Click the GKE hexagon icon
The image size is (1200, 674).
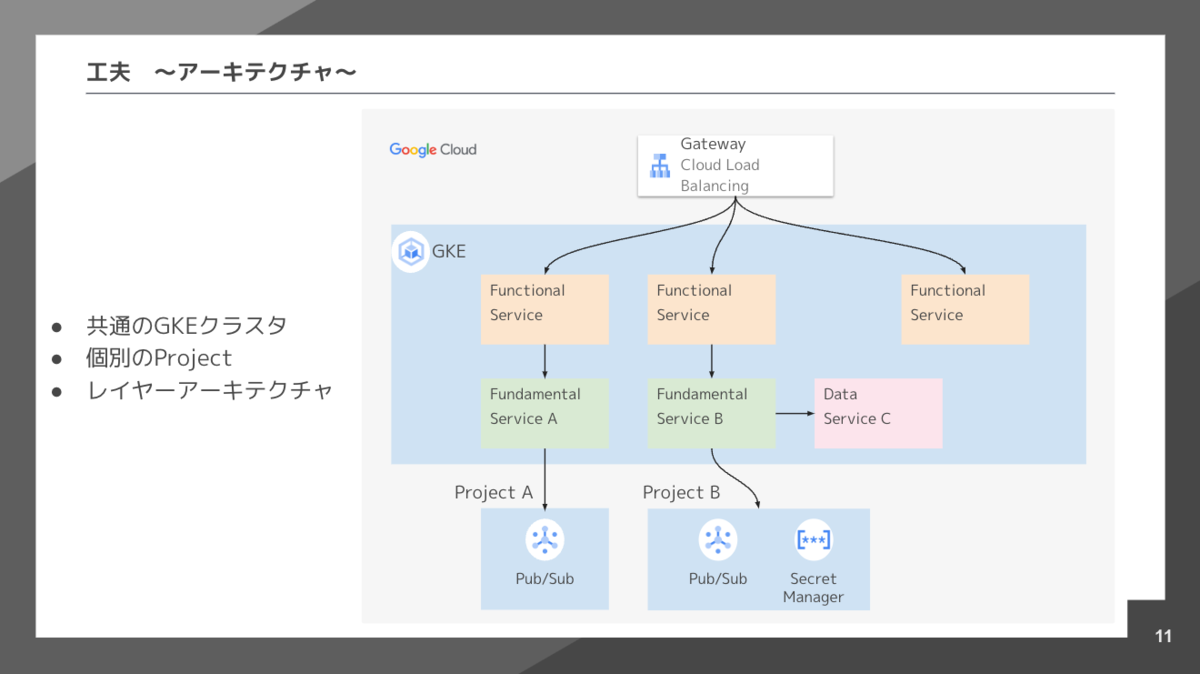[411, 251]
